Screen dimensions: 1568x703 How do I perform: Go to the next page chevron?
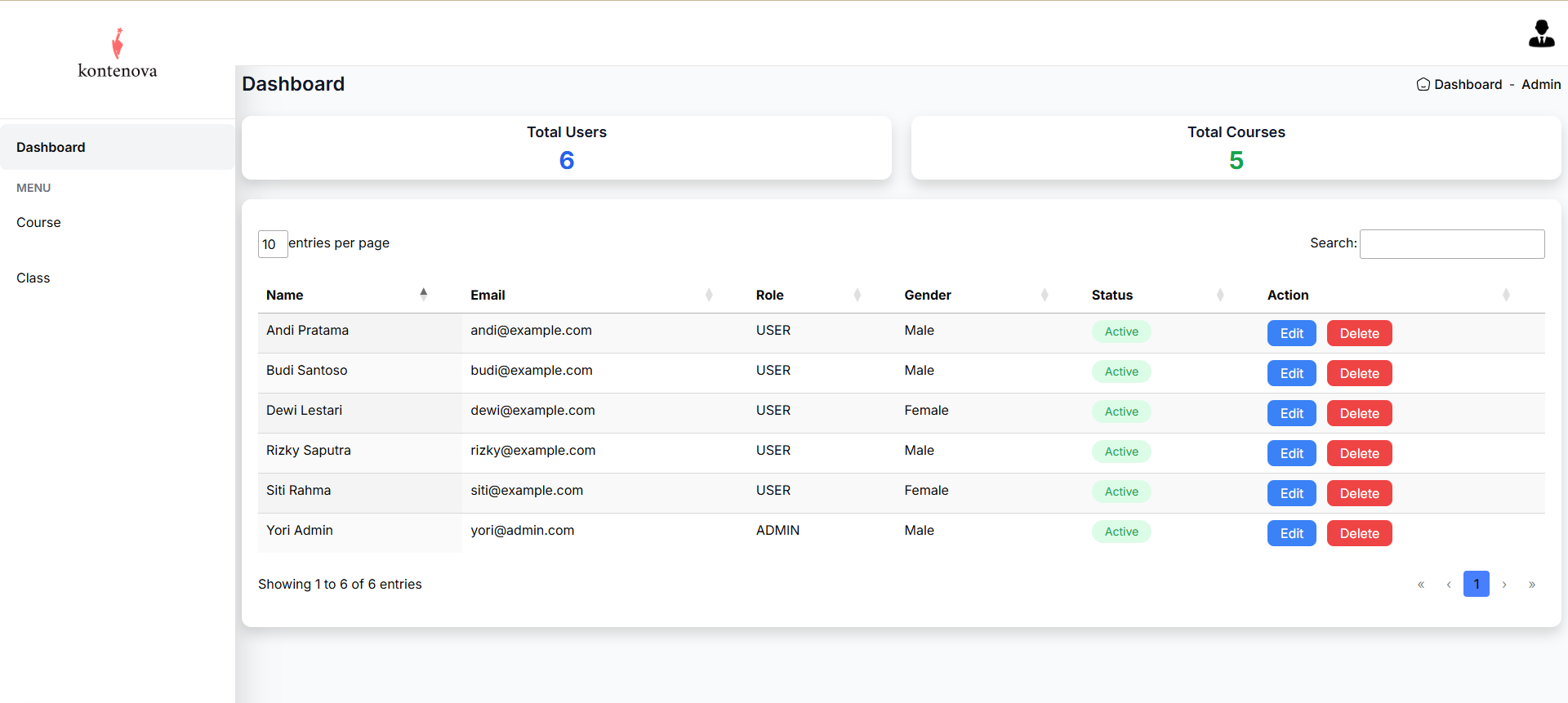1503,585
